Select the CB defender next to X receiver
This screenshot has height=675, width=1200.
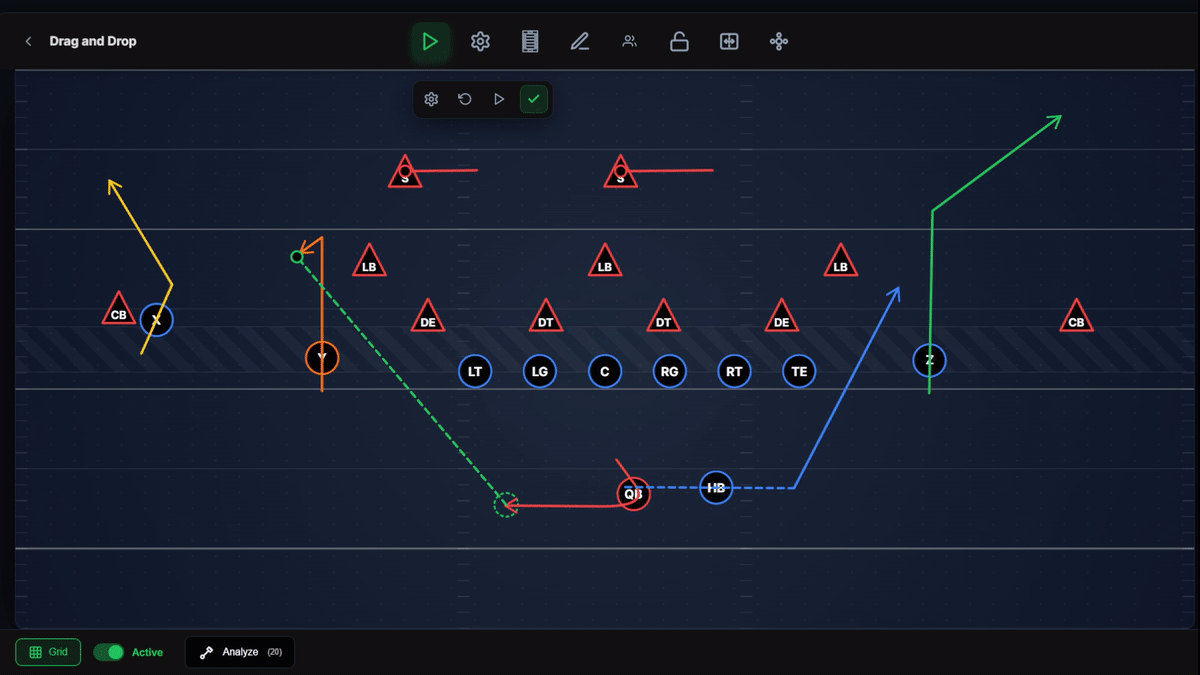tap(119, 311)
